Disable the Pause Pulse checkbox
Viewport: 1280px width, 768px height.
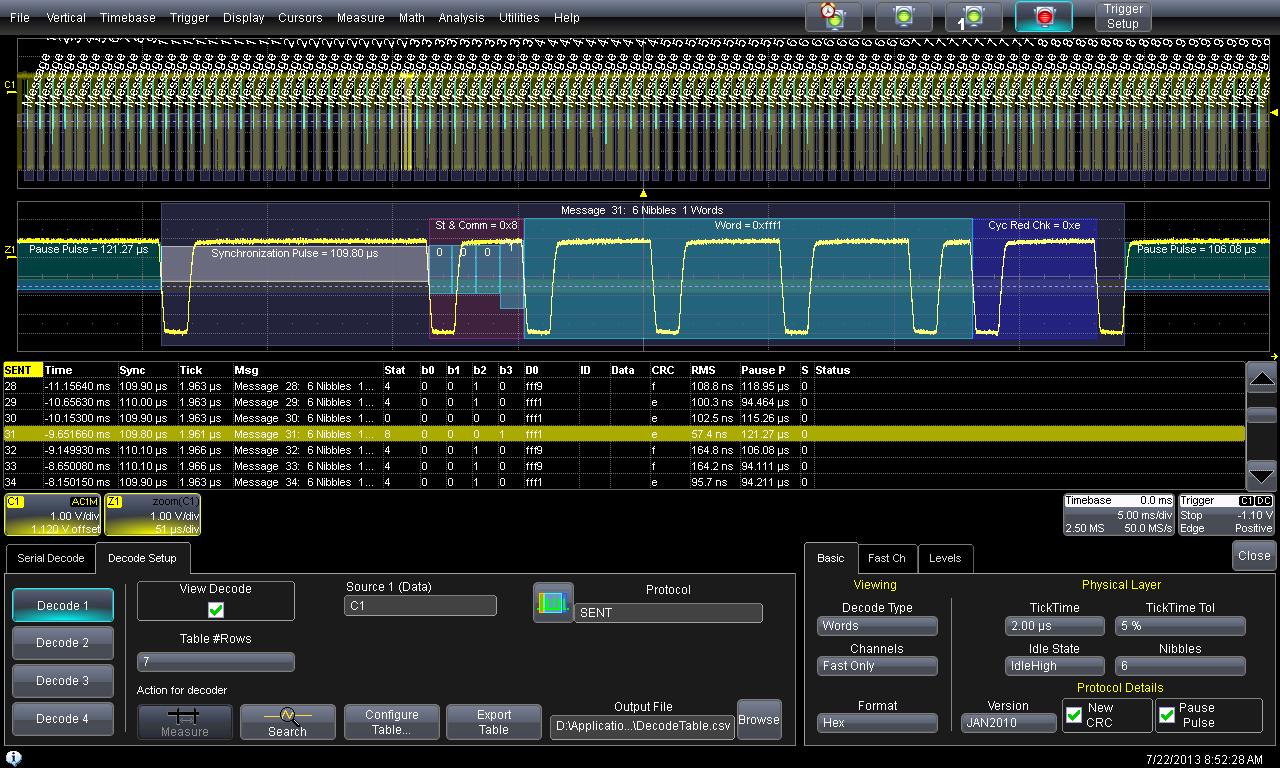coord(1167,715)
